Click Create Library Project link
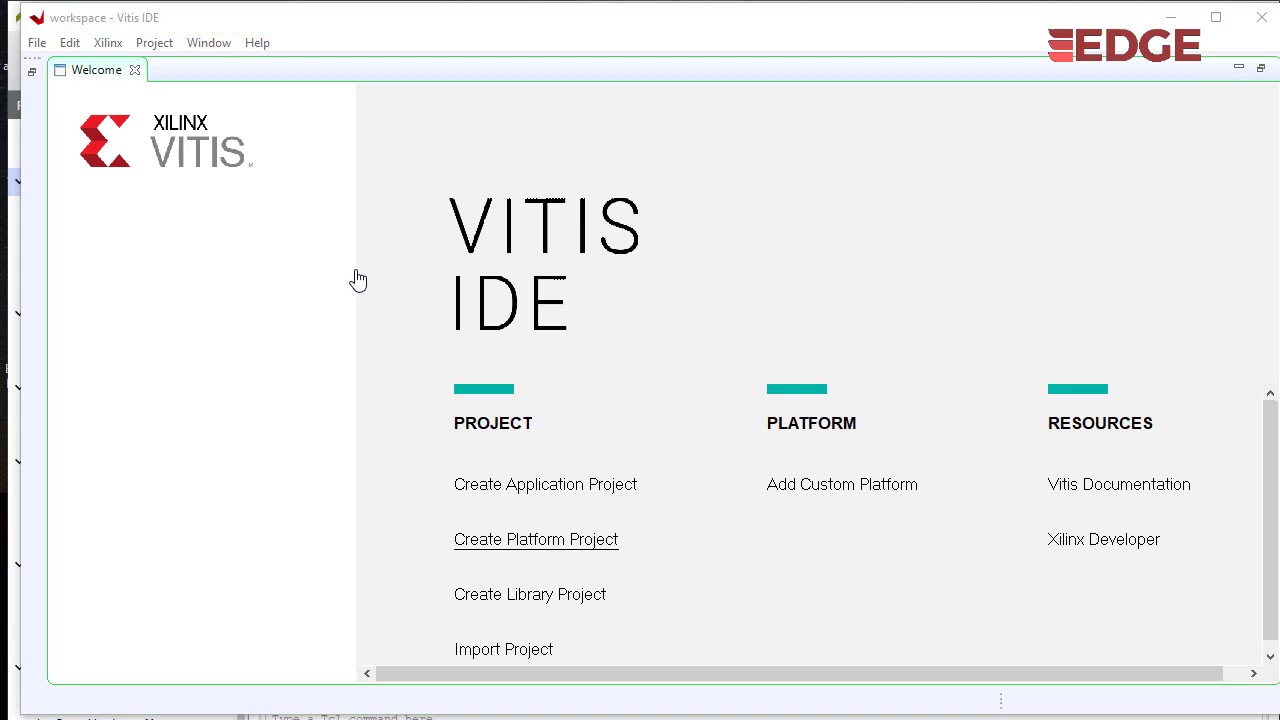The width and height of the screenshot is (1280, 720). coord(530,594)
